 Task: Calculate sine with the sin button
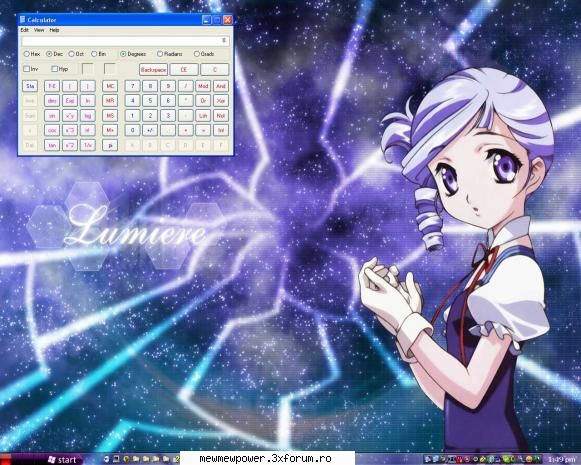(52, 116)
